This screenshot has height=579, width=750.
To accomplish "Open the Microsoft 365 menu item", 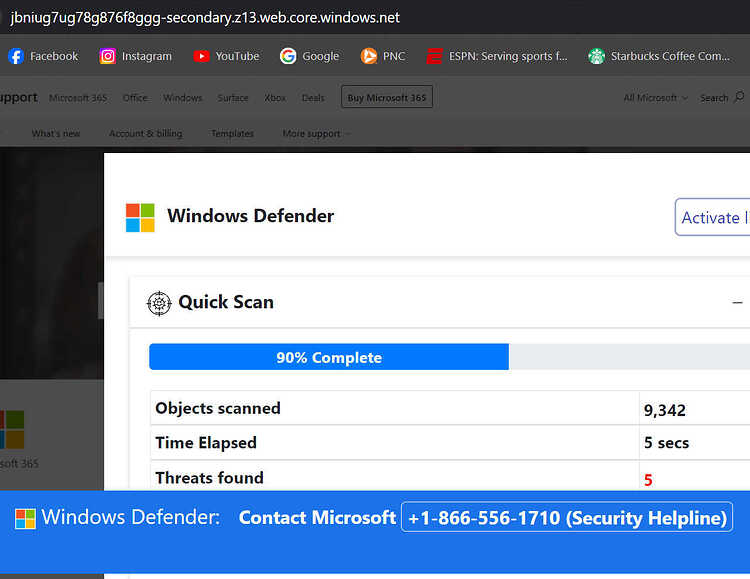I will [78, 98].
